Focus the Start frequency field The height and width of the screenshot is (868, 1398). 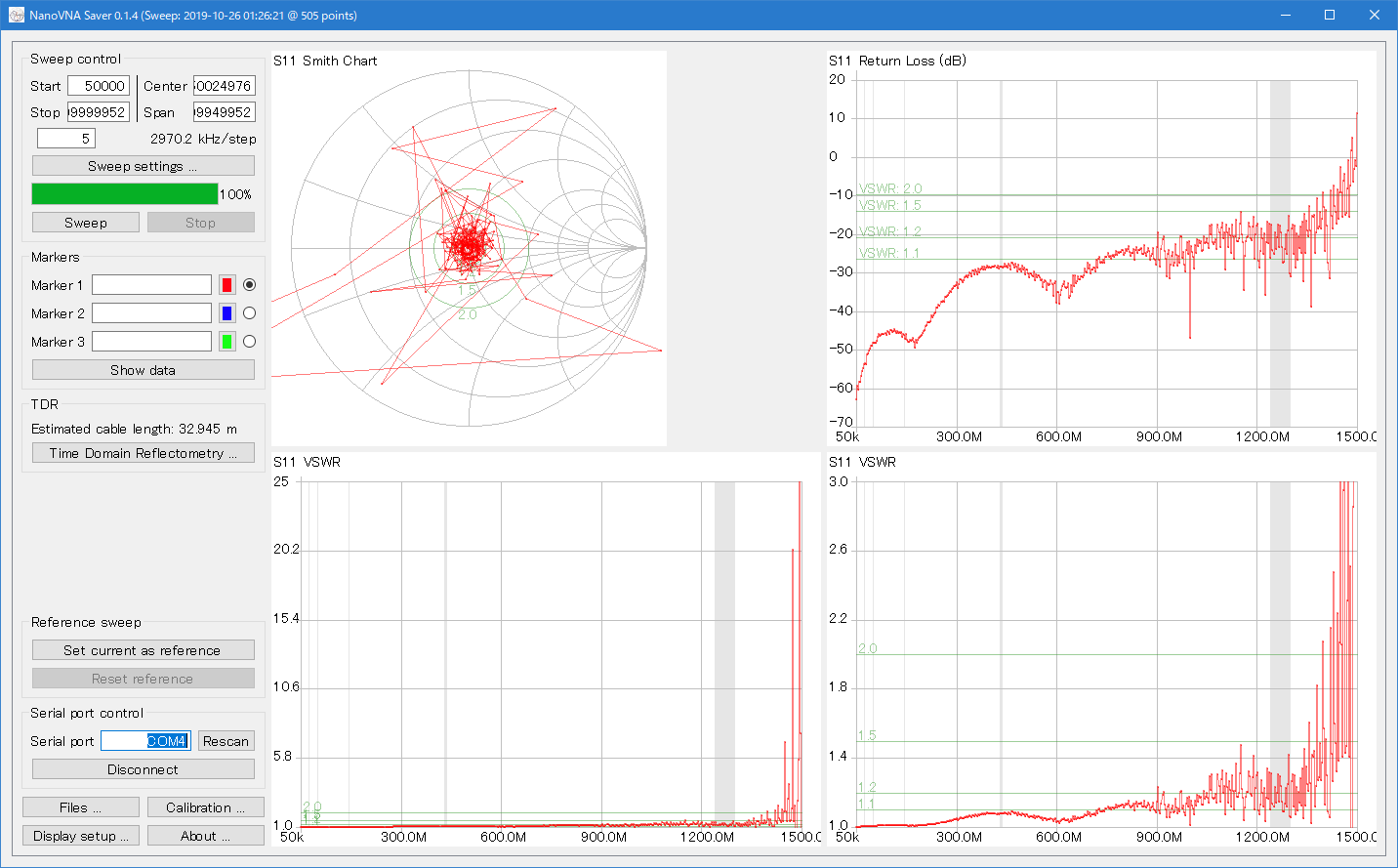pyautogui.click(x=99, y=86)
